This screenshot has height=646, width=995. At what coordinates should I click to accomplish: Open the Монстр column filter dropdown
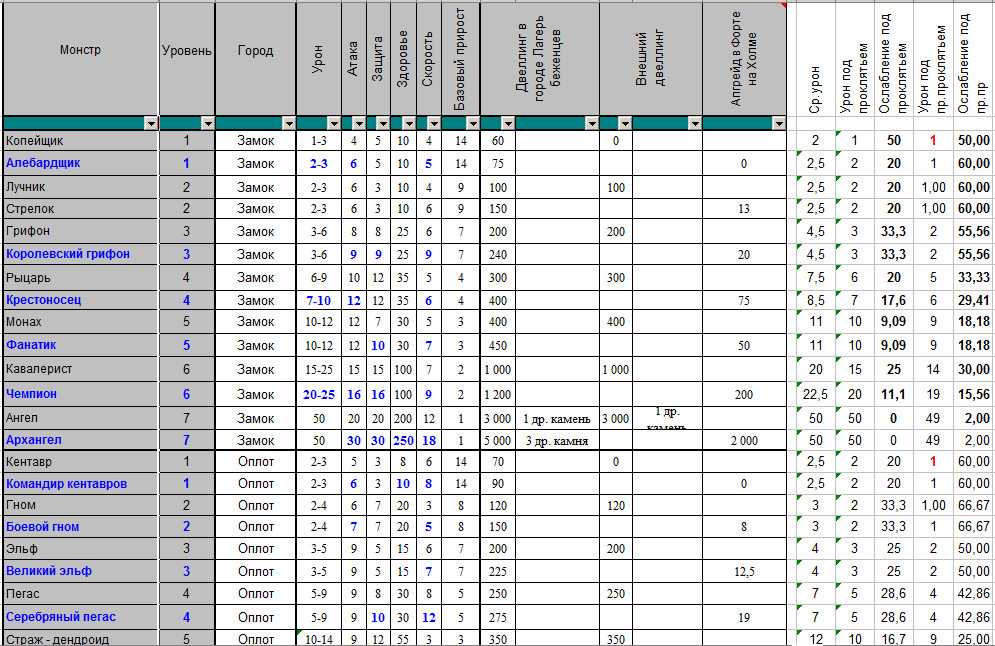tap(151, 123)
